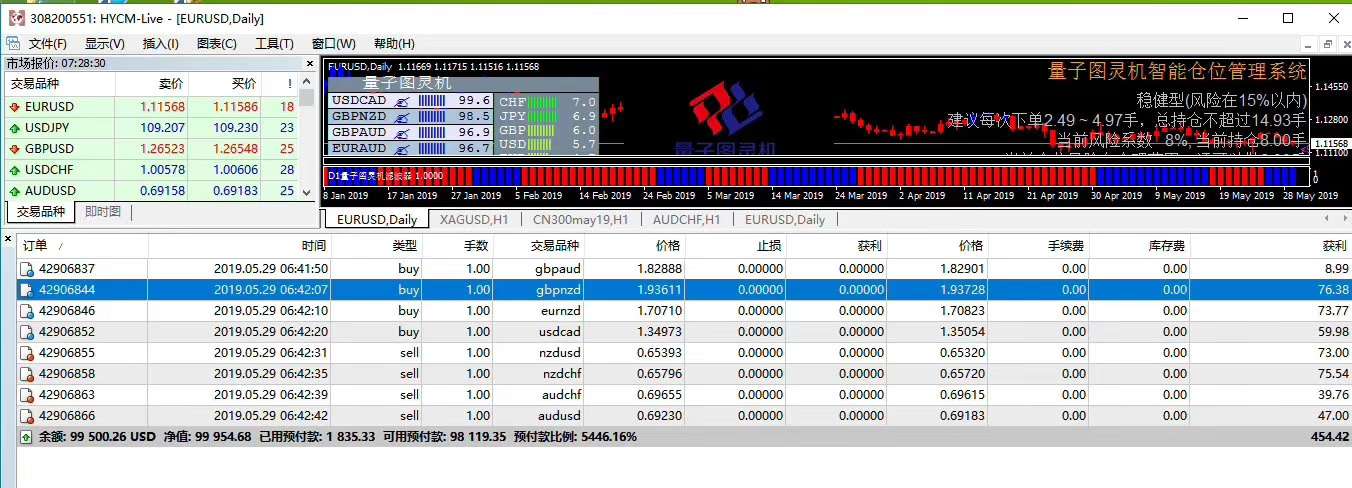Click the order icon for ticket 42906846
1352x488 pixels.
pyautogui.click(x=27, y=311)
